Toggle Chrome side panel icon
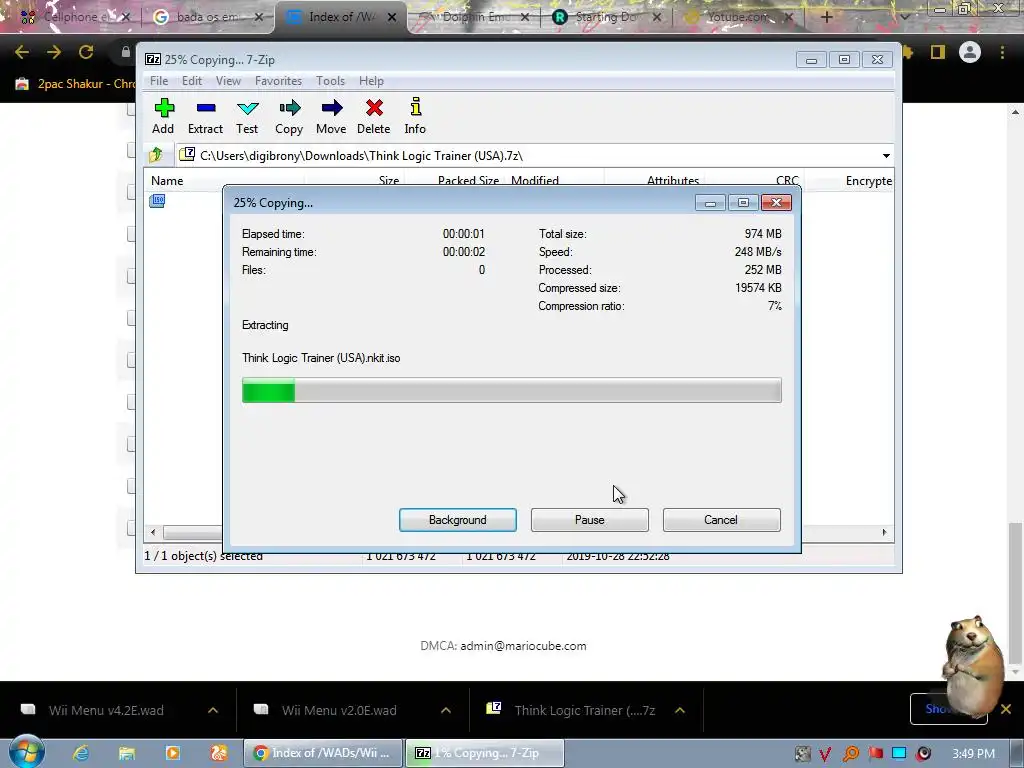The height and width of the screenshot is (768, 1024). tap(938, 52)
